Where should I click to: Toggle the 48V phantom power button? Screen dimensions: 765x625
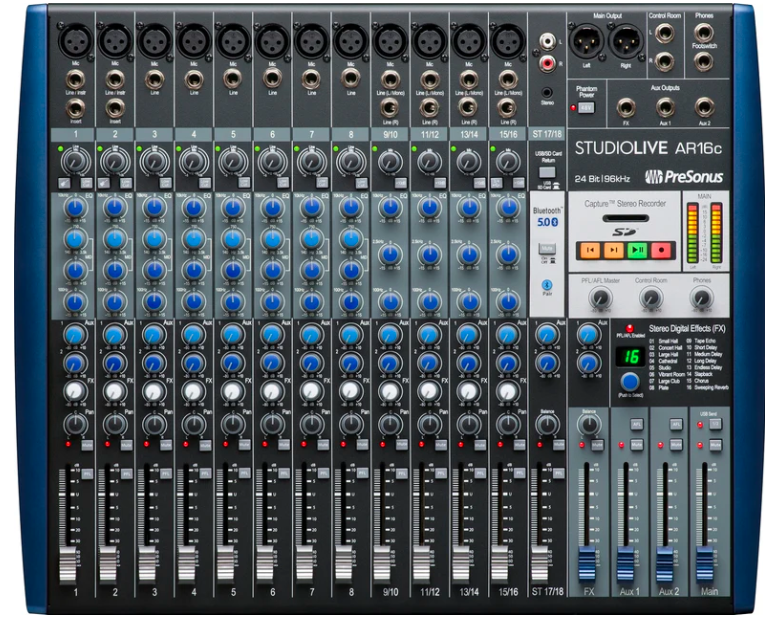tap(586, 107)
